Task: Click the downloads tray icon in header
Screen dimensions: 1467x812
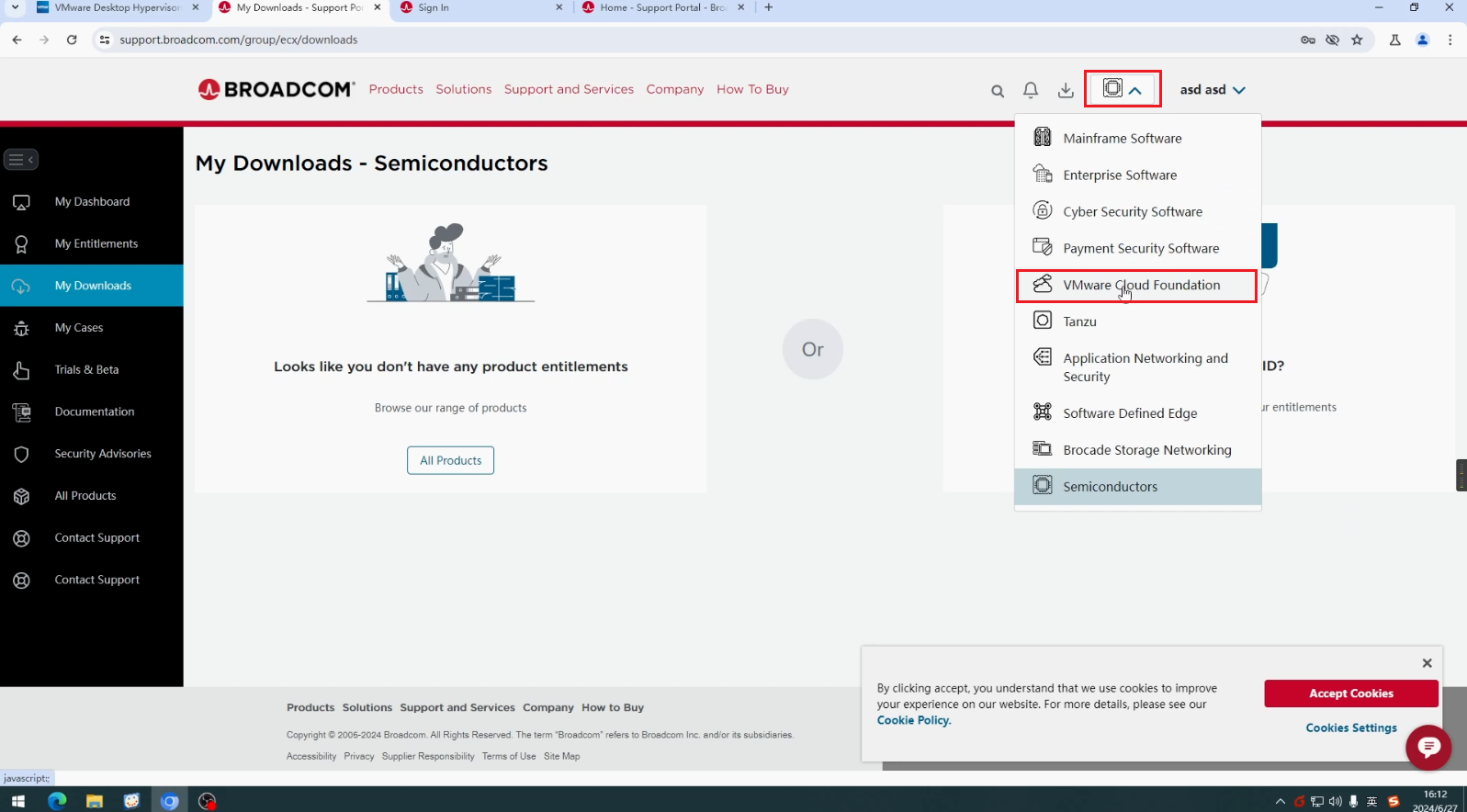Action: (1066, 90)
